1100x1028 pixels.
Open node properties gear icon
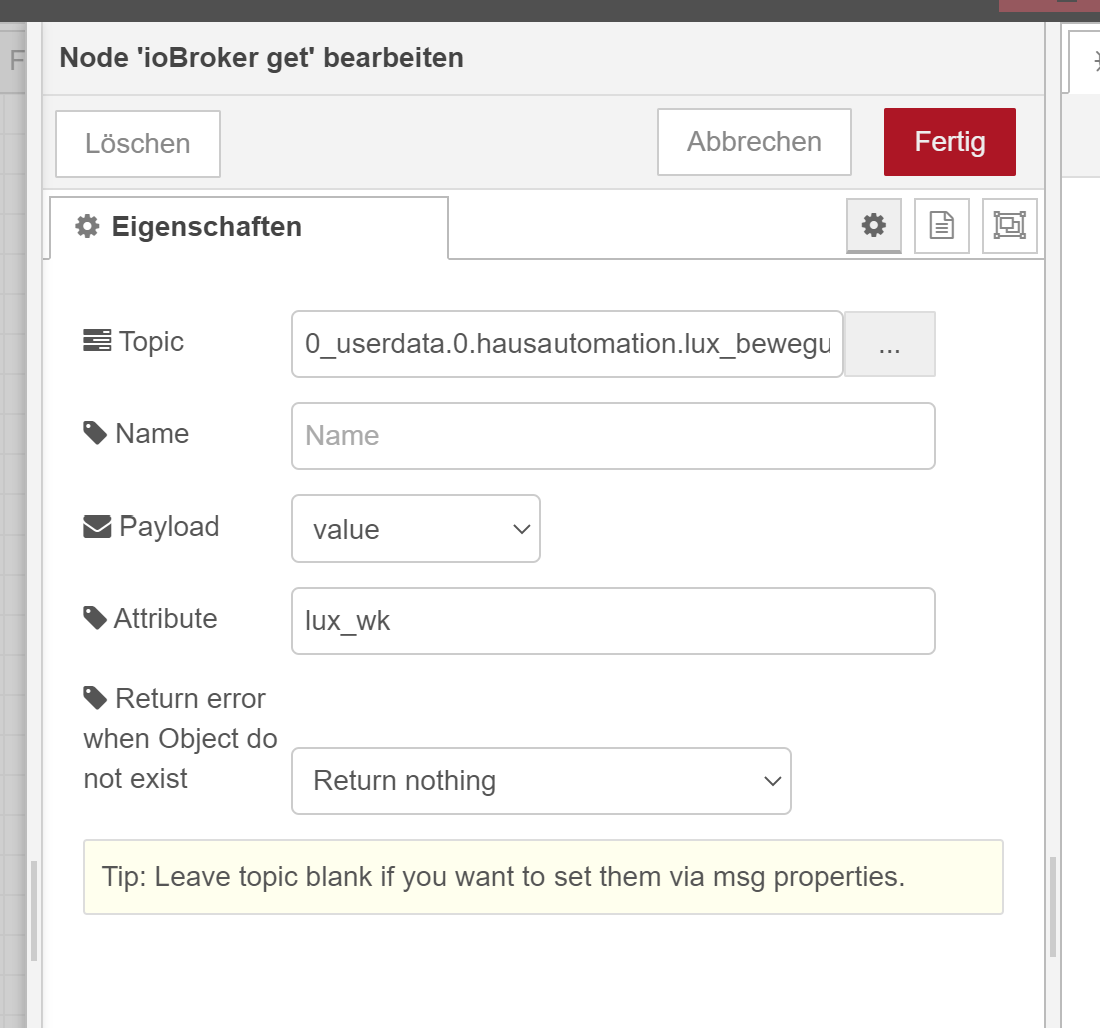(873, 226)
